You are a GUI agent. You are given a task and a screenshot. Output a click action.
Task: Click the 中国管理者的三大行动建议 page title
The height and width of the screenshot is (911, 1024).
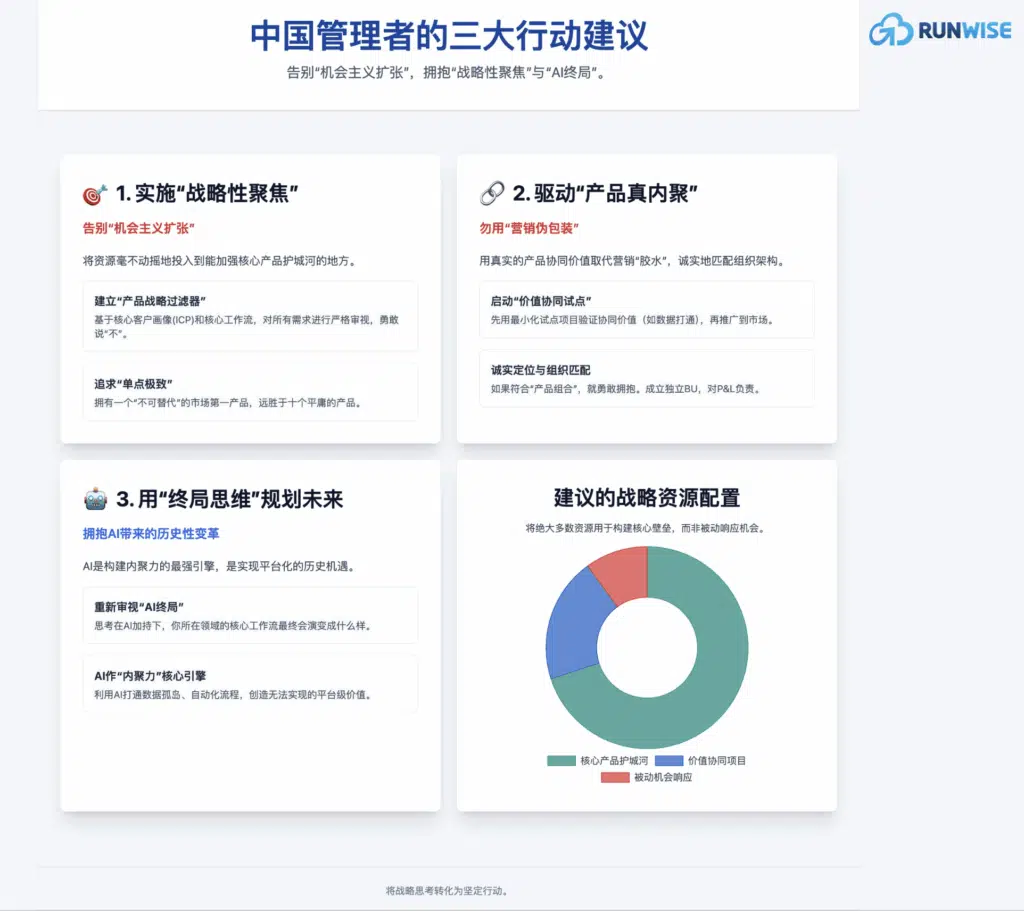tap(448, 35)
